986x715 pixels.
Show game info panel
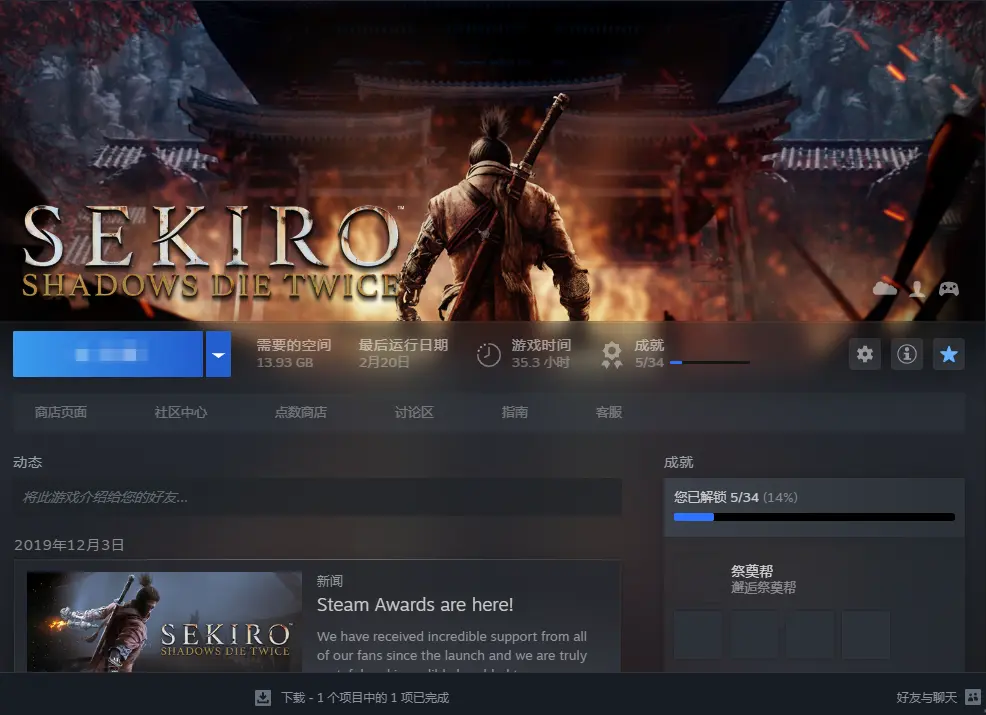pos(907,354)
